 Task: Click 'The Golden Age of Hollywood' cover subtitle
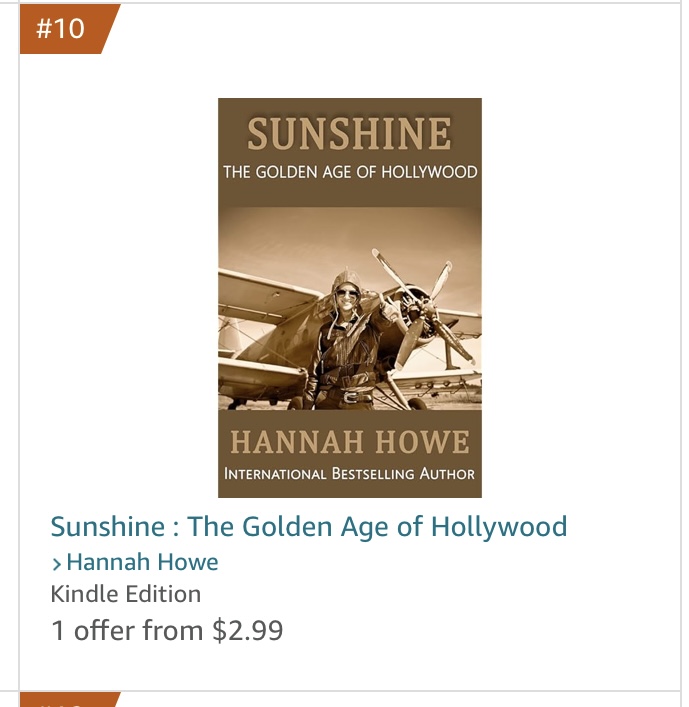click(x=349, y=172)
